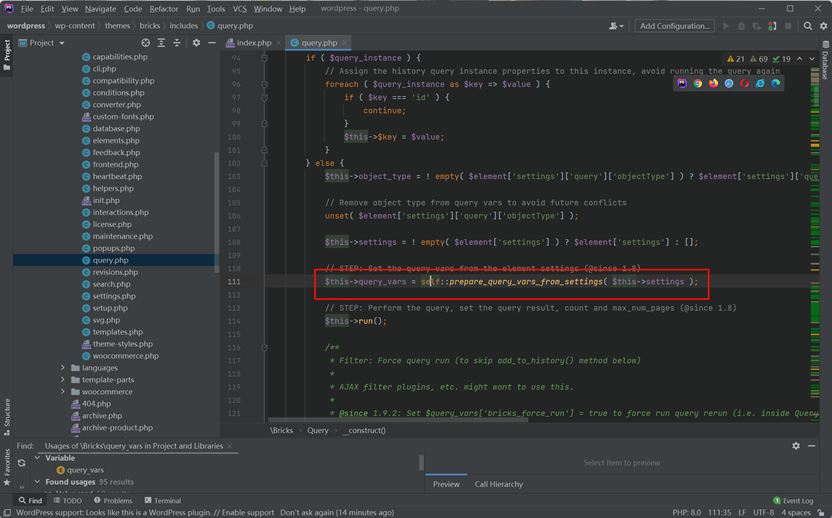Switch to the Preview tab
The image size is (832, 518).
(x=446, y=485)
